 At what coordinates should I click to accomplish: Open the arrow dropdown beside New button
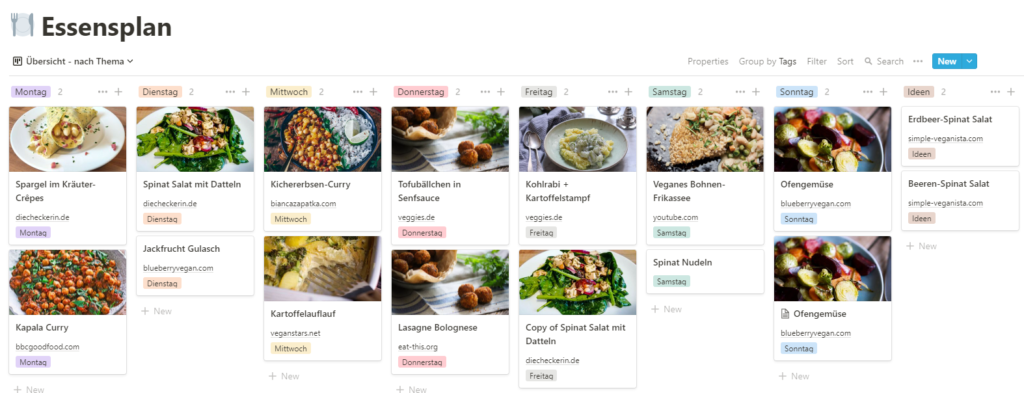pos(969,61)
